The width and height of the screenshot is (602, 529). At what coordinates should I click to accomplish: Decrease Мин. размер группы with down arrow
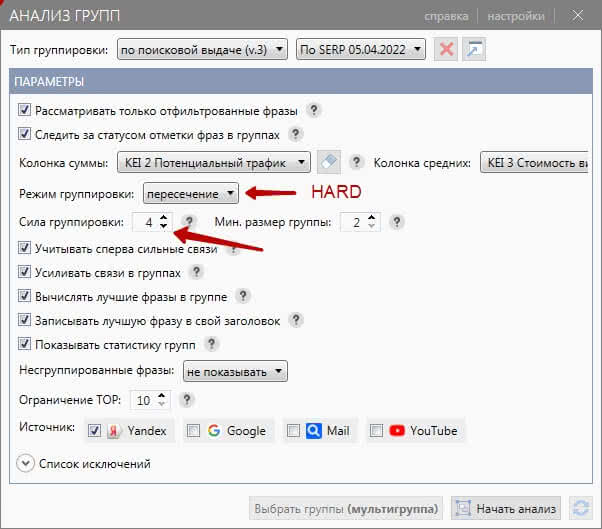[x=371, y=226]
